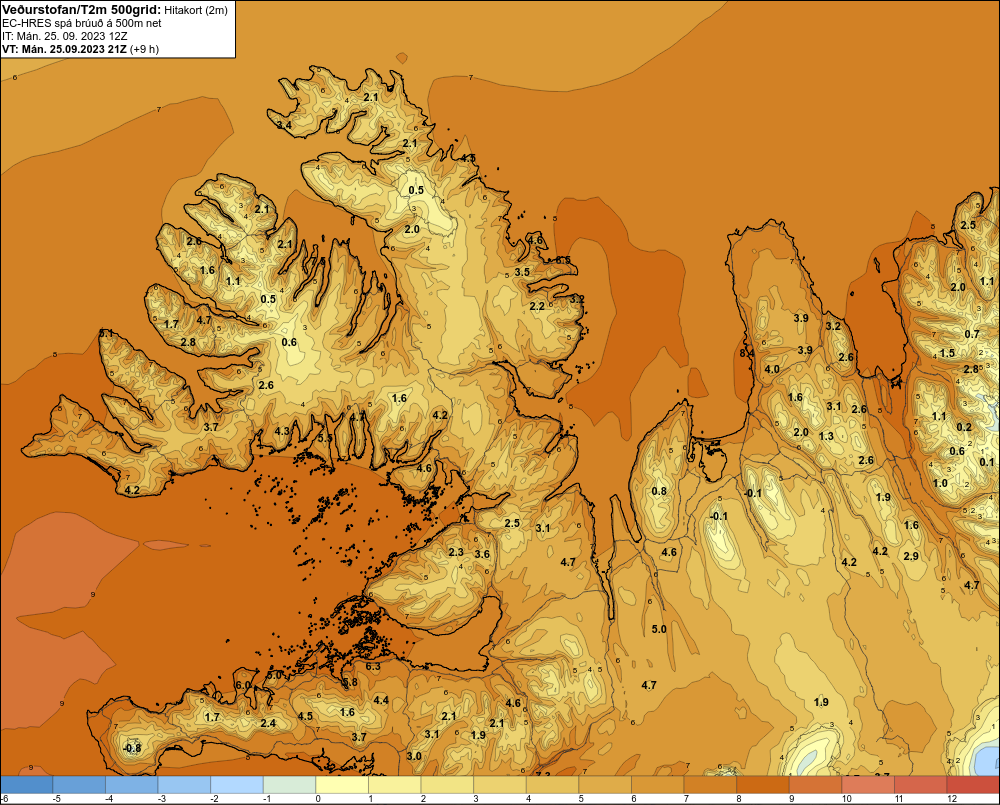Pick the legend swatch between 8 and 9

[x=763, y=785]
